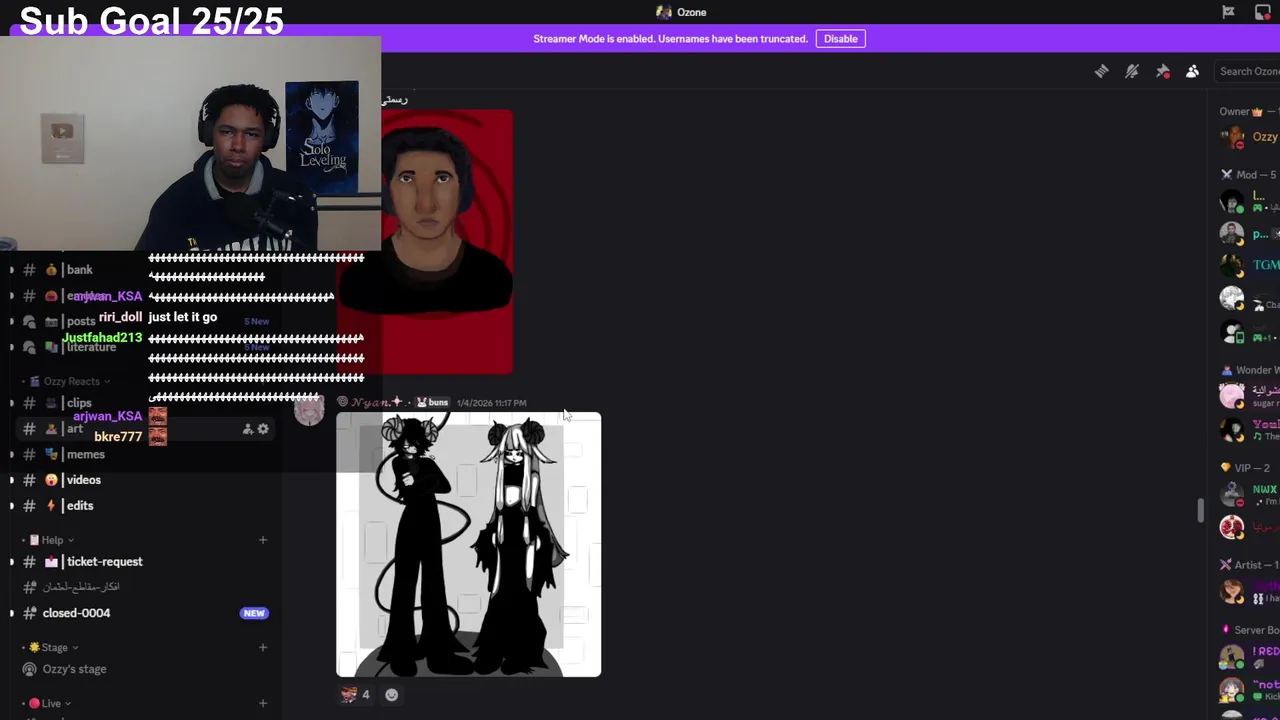Add channel to Stage category

pyautogui.click(x=263, y=647)
